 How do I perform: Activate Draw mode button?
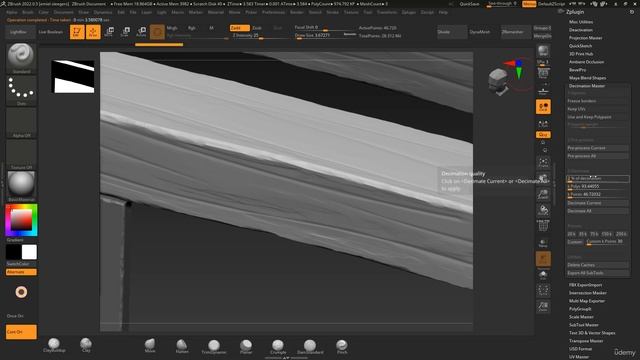coord(93,32)
